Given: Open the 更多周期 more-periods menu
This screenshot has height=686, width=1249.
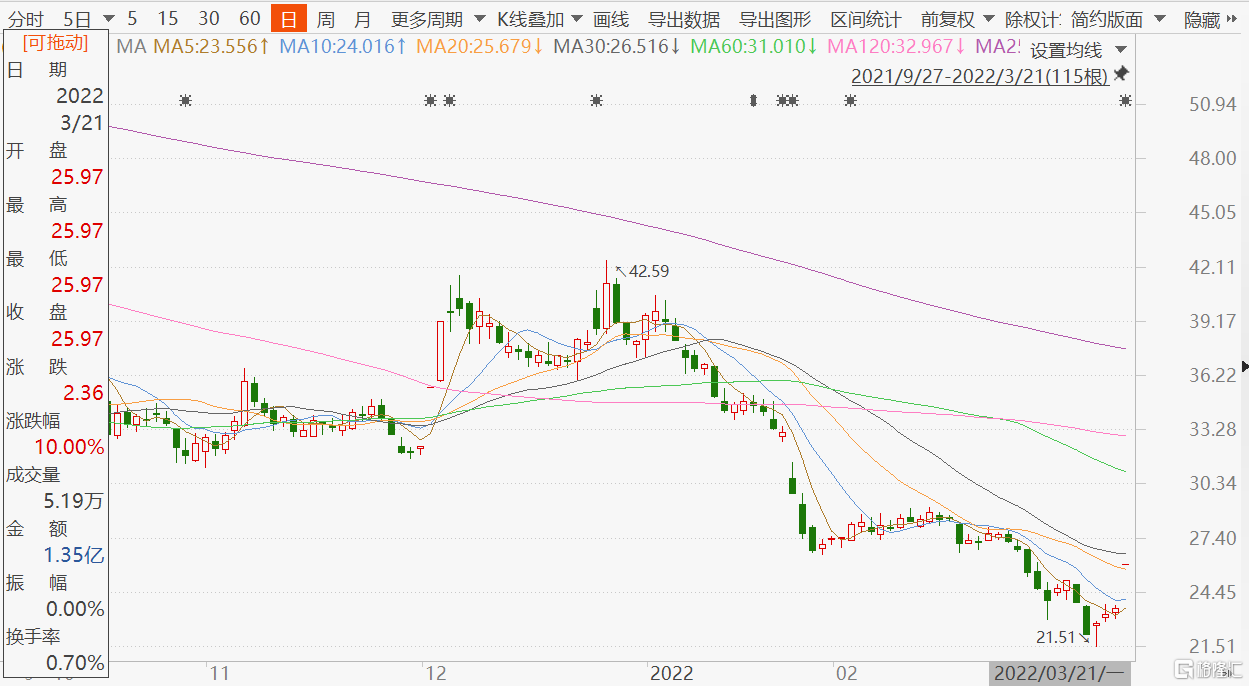Looking at the screenshot, I should pos(438,19).
